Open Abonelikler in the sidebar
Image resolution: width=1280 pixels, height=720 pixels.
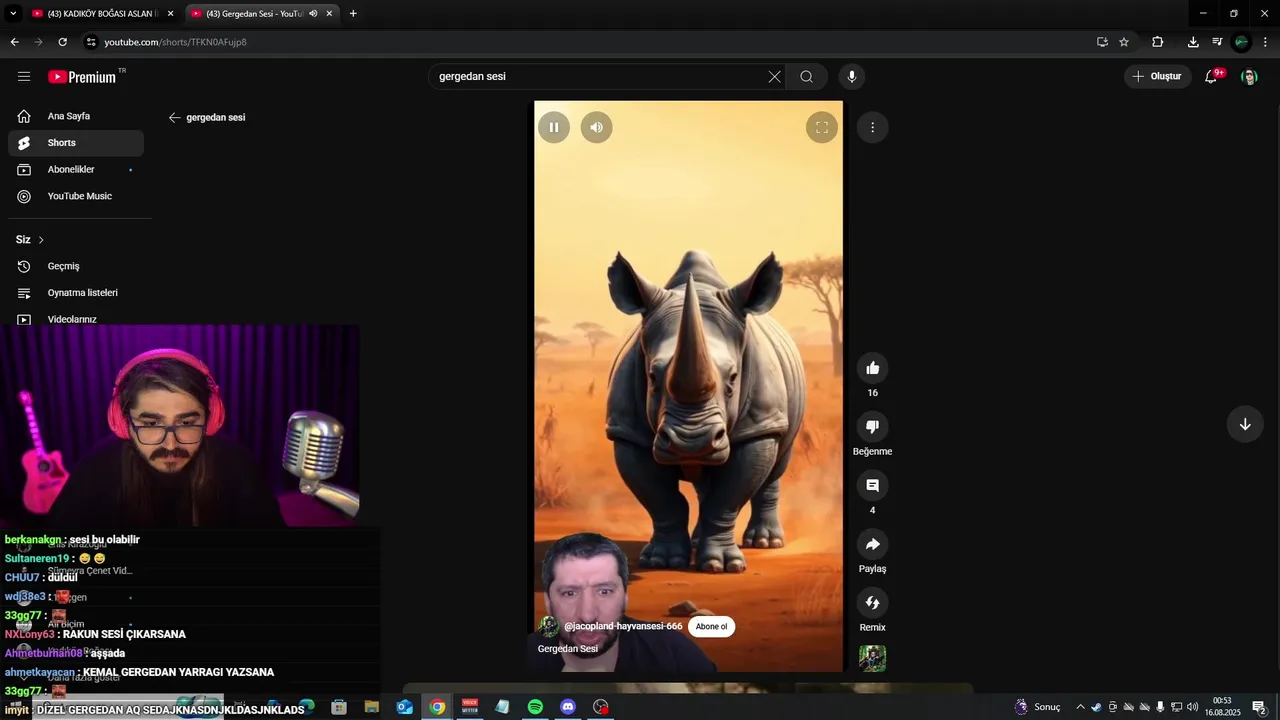(76, 170)
